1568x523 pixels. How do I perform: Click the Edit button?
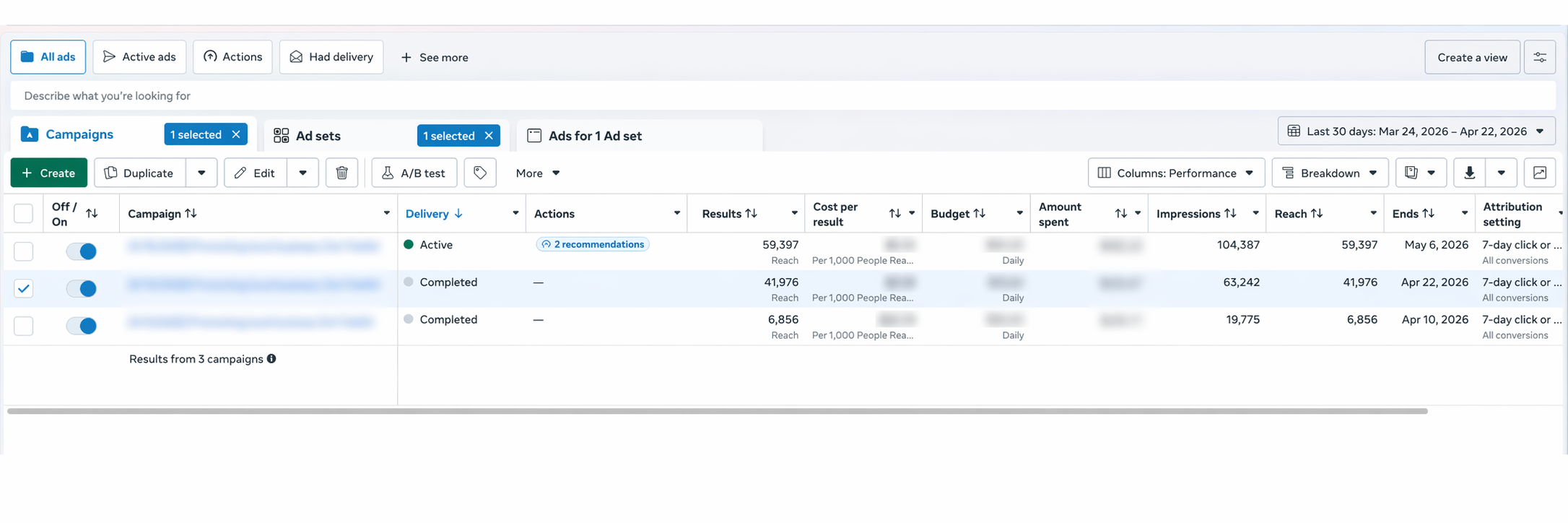pyautogui.click(x=256, y=173)
